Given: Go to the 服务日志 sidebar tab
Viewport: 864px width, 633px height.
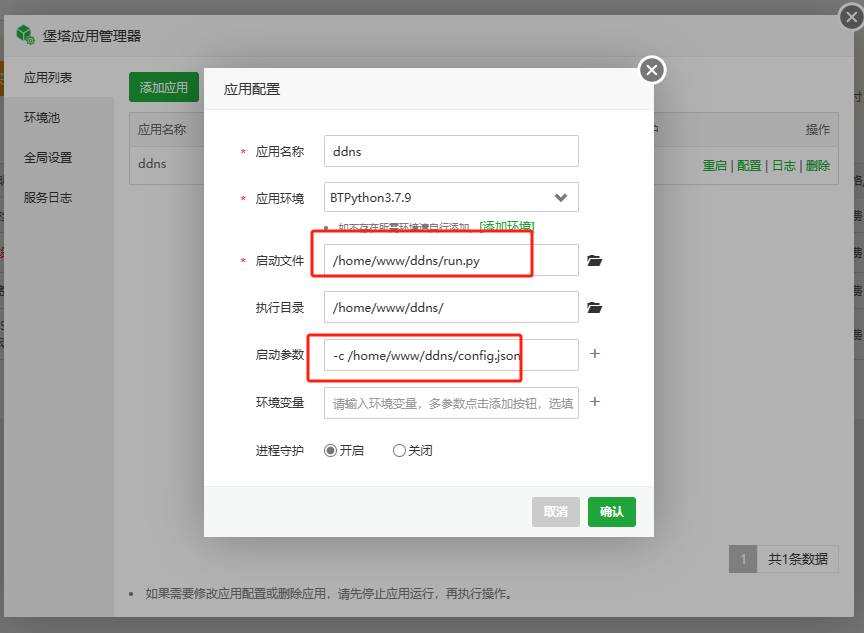Looking at the screenshot, I should coord(48,198).
